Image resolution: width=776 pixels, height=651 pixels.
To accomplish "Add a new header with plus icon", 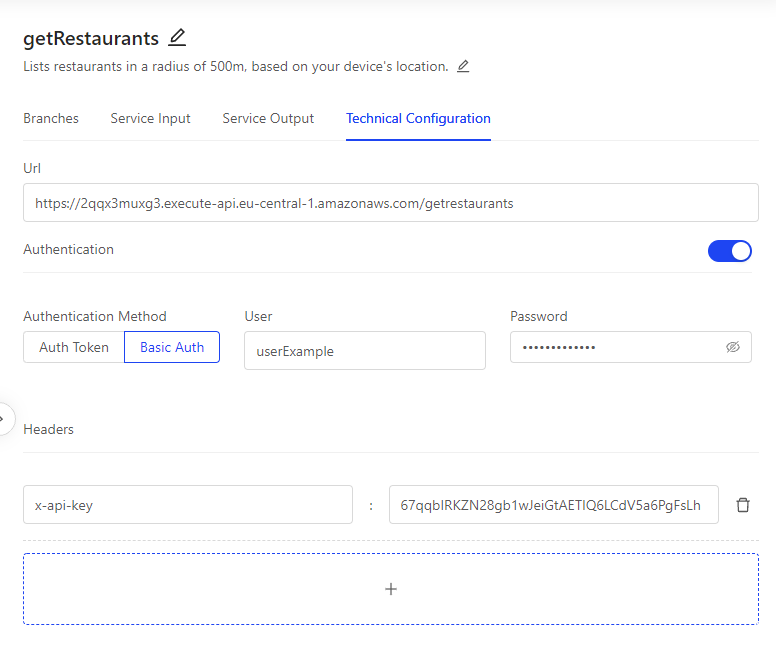I will (390, 589).
